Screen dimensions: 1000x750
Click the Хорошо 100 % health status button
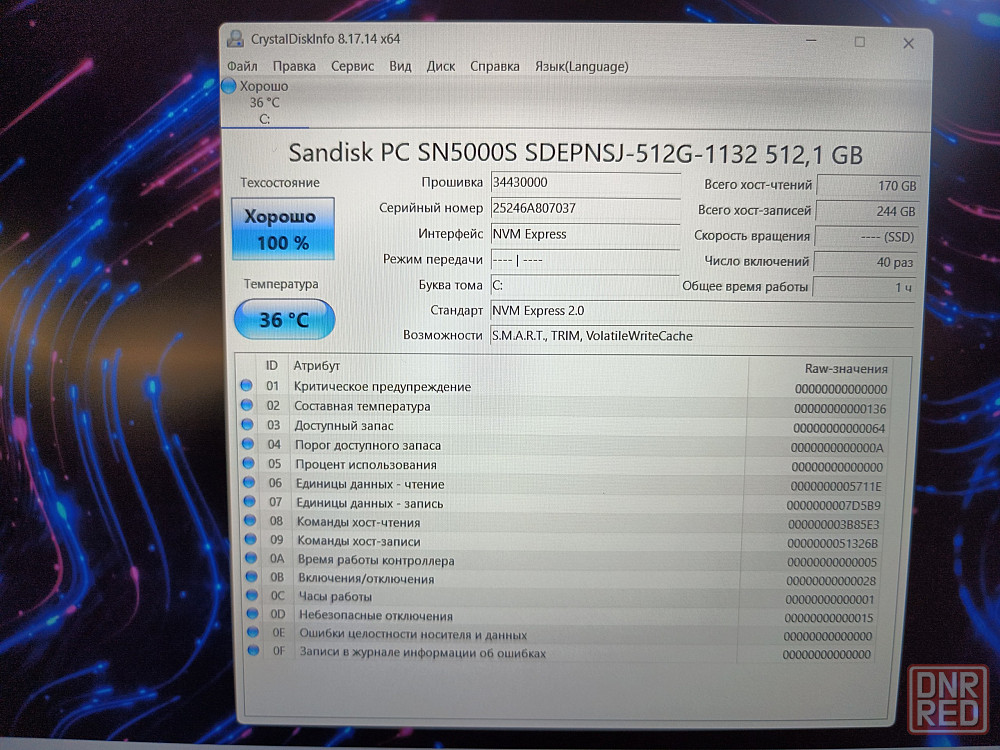[x=283, y=229]
